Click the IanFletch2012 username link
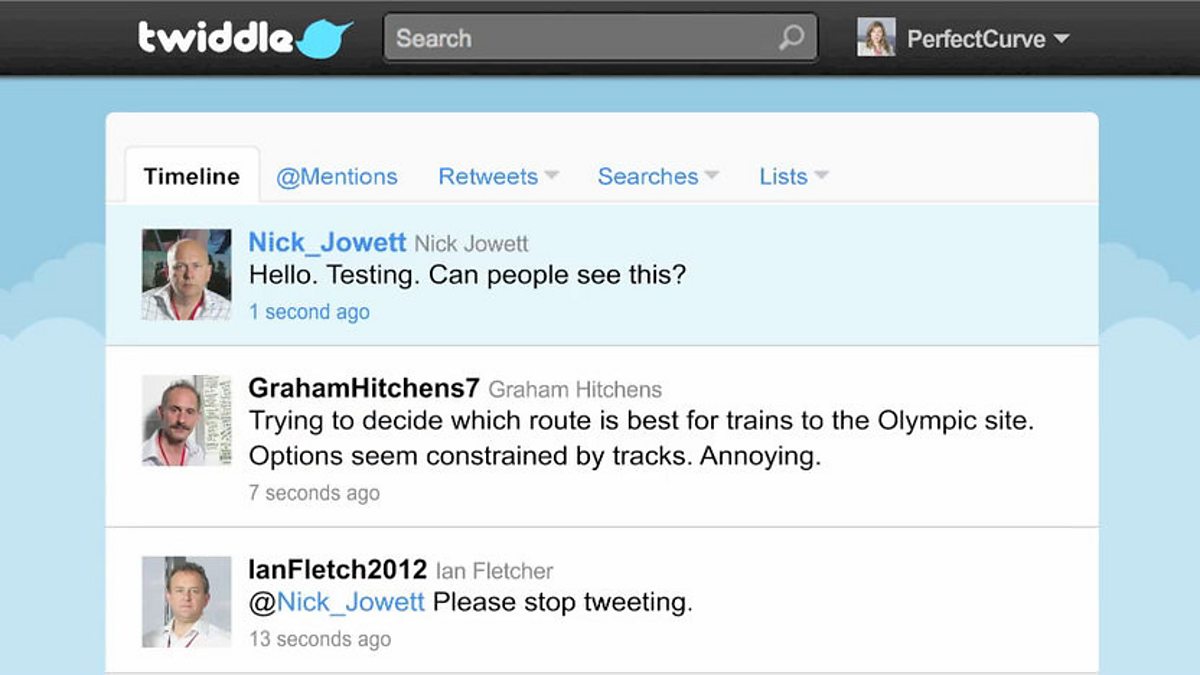1200x675 pixels. (337, 570)
